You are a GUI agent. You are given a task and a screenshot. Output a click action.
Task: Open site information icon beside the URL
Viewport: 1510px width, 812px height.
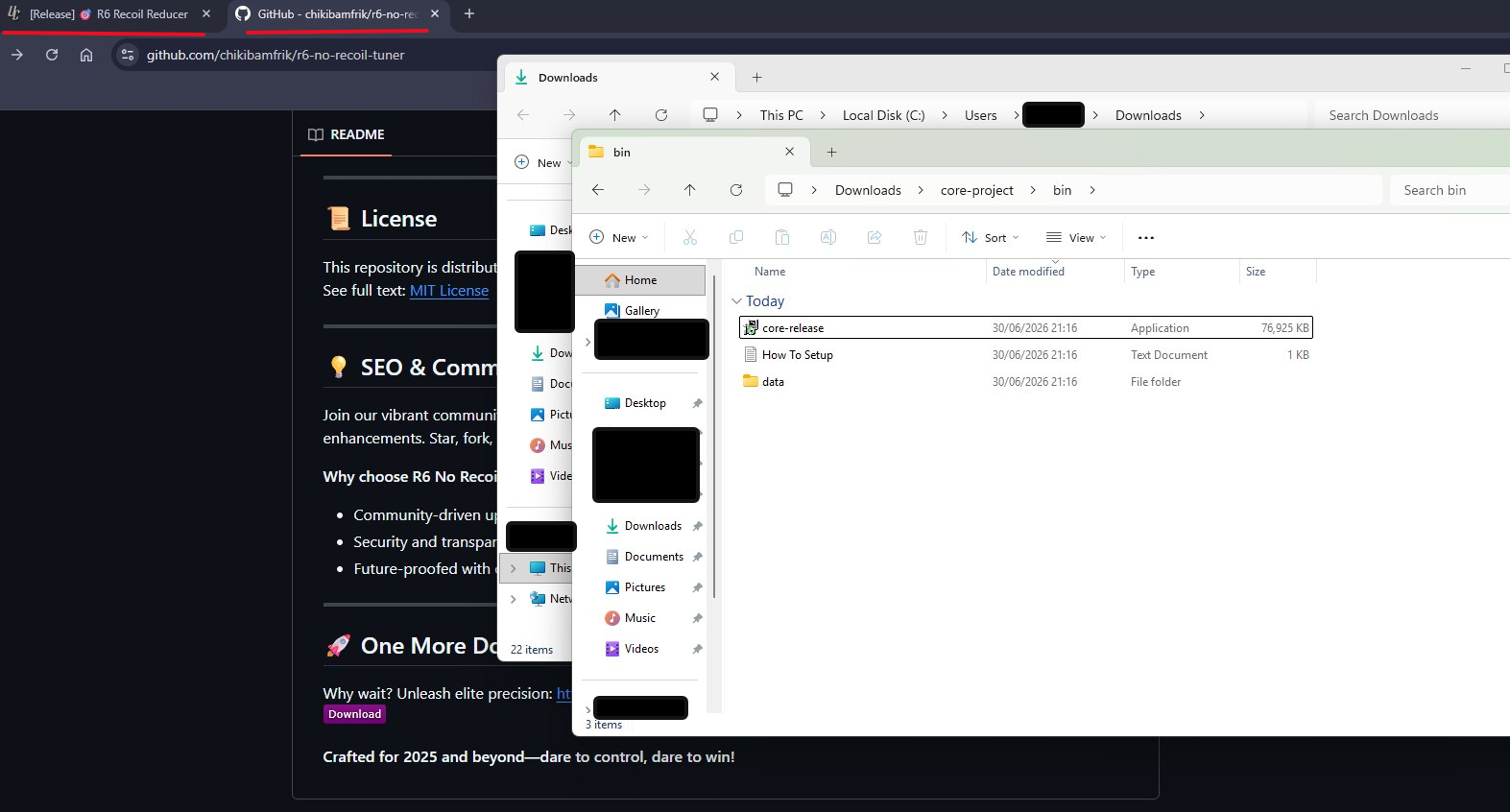coord(128,55)
